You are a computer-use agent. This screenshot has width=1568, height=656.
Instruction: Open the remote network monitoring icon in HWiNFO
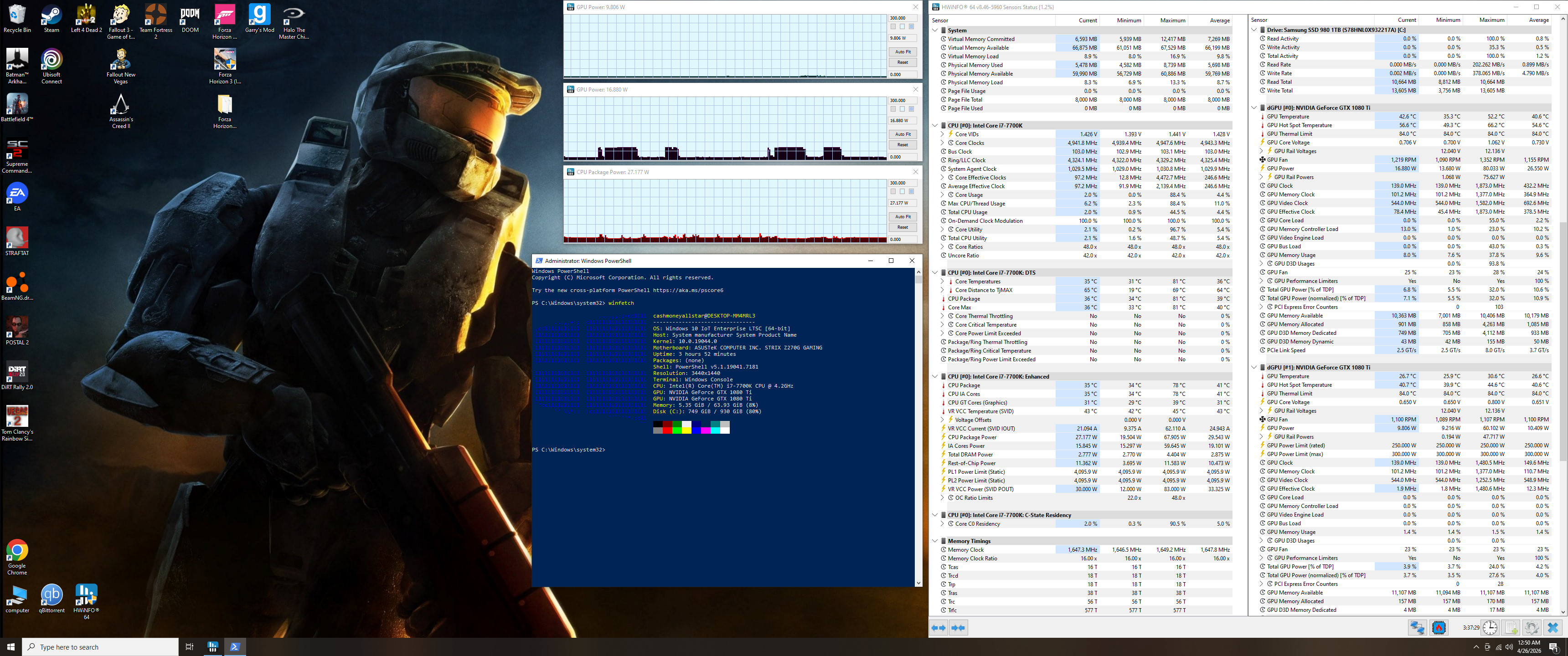(x=1418, y=627)
